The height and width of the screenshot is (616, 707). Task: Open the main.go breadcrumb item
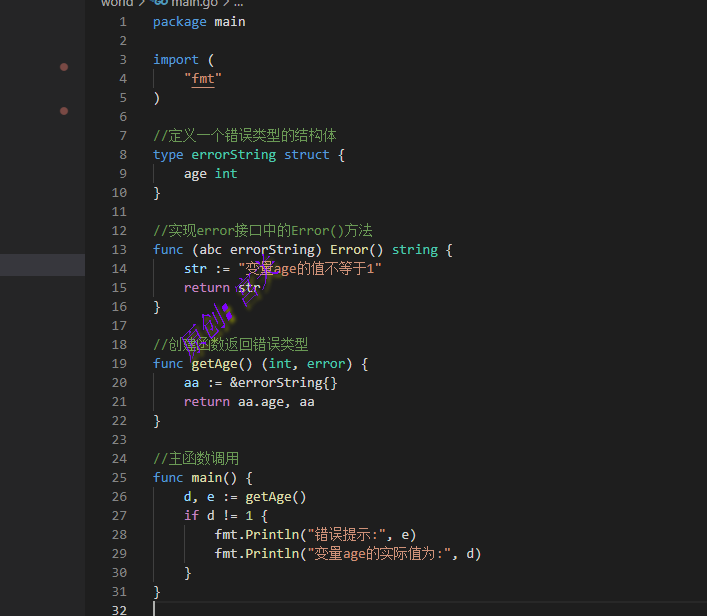pyautogui.click(x=194, y=3)
